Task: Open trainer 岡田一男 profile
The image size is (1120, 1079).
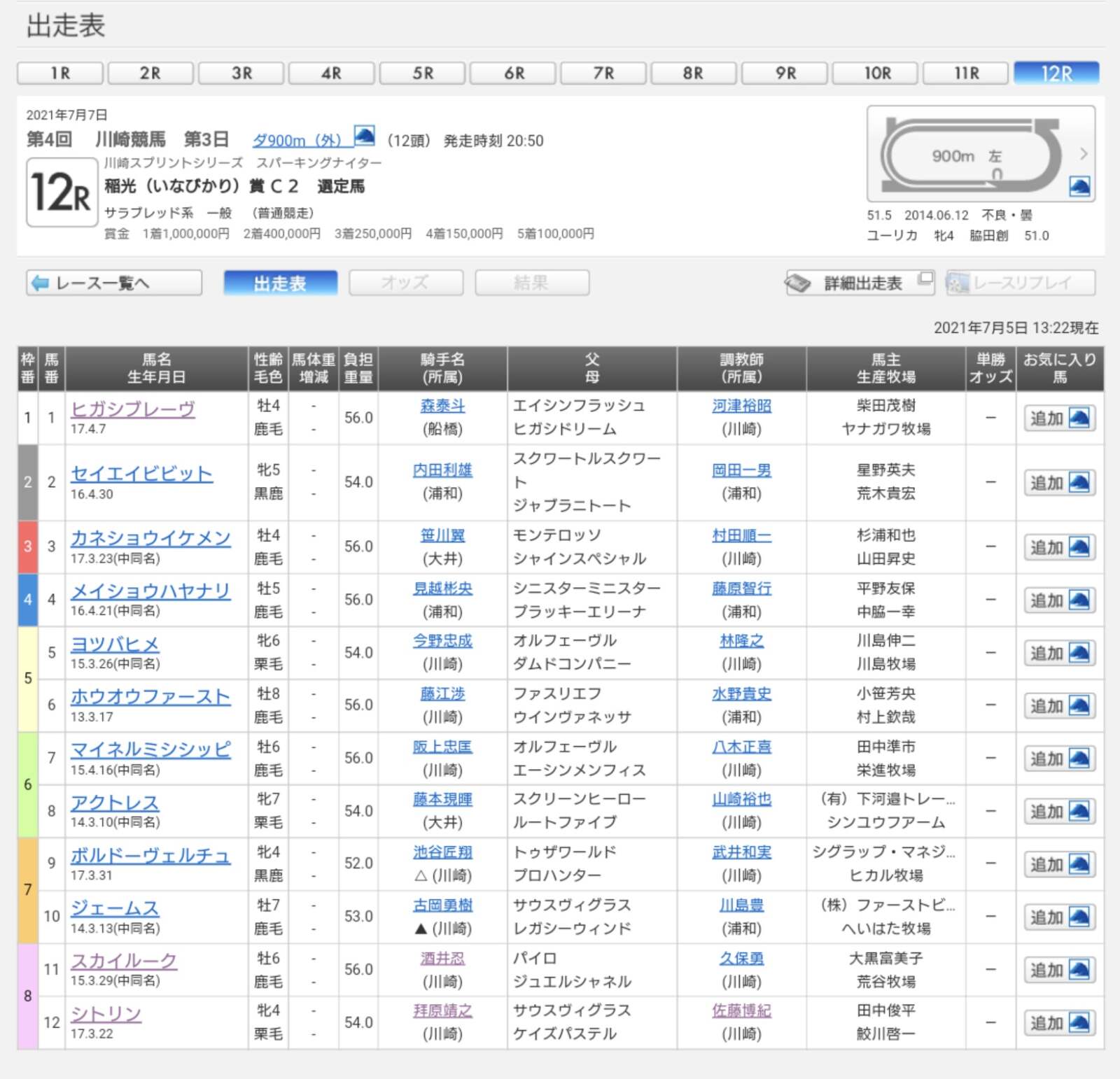Action: (742, 470)
